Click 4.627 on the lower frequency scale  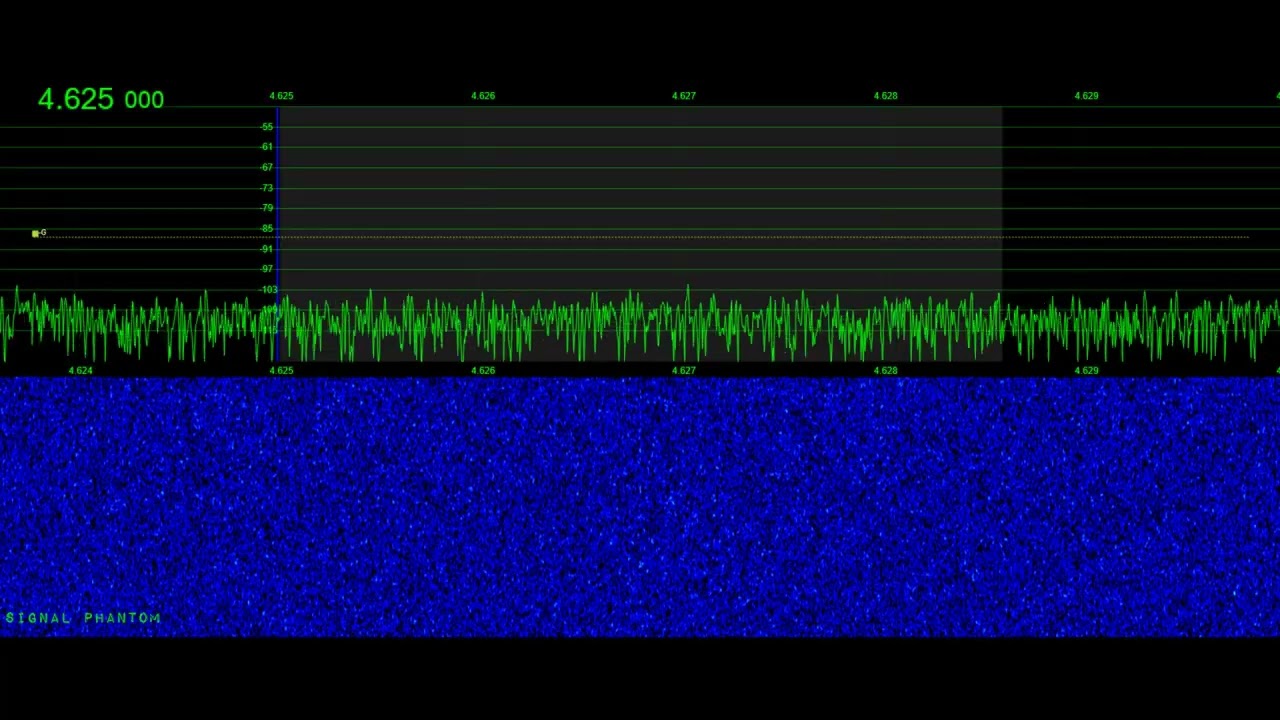click(684, 370)
